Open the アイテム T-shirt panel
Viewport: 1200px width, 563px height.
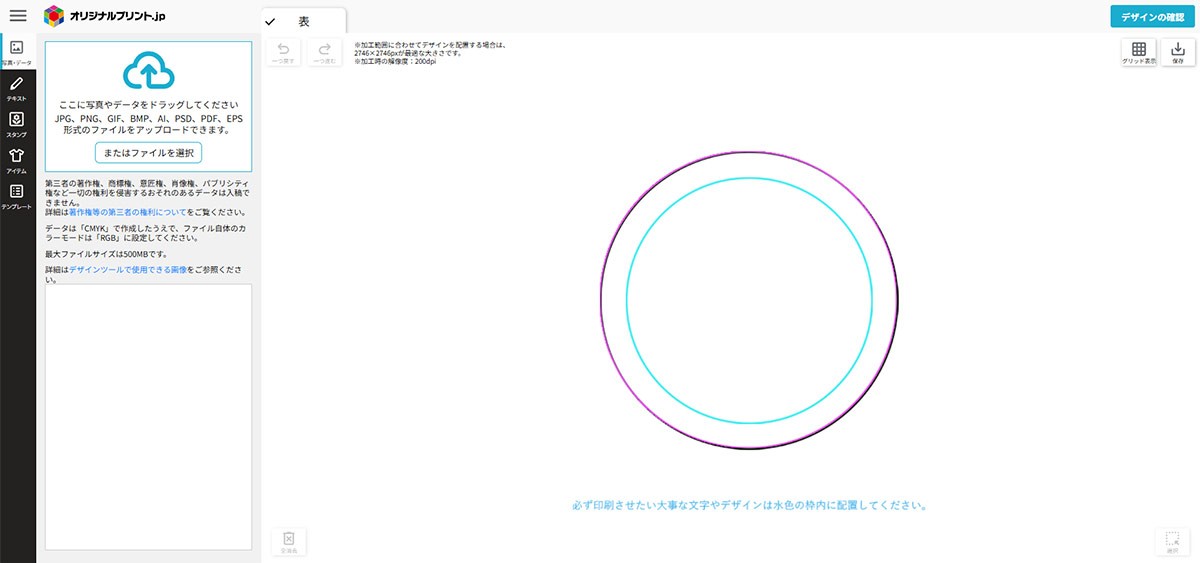click(x=17, y=160)
